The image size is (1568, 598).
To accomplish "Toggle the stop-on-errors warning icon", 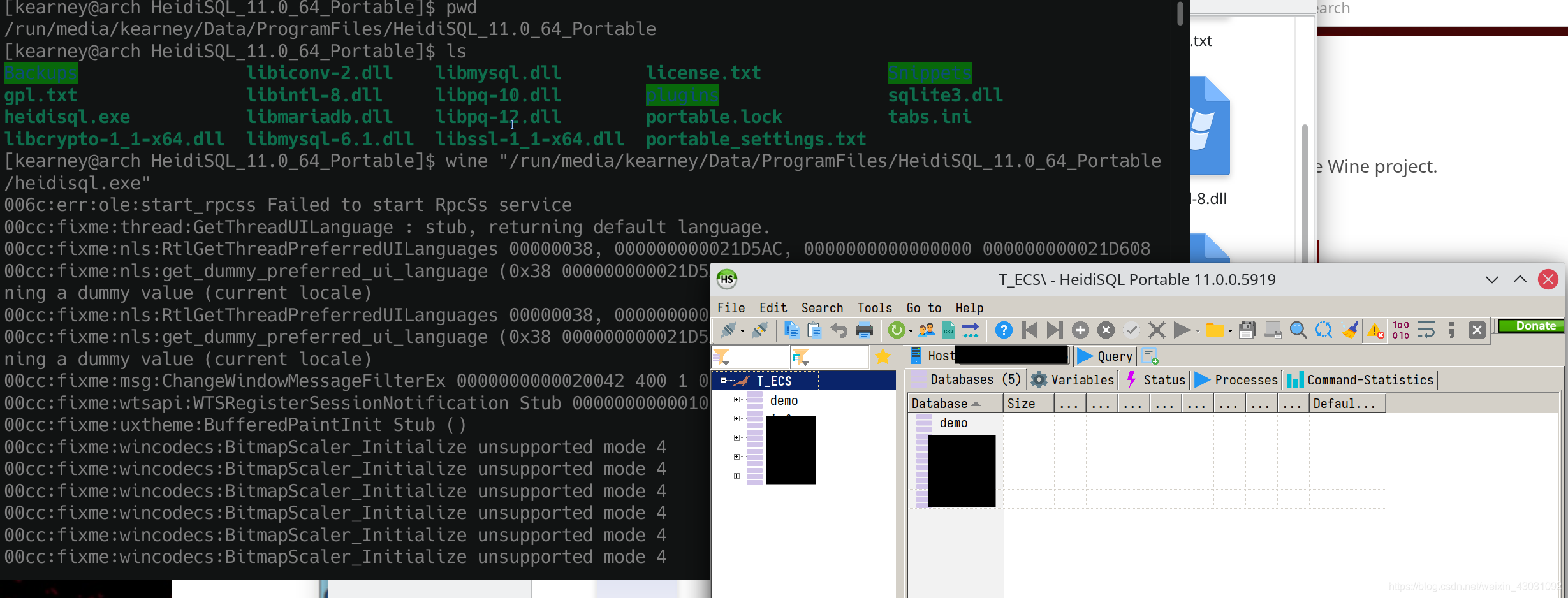I will point(1375,330).
